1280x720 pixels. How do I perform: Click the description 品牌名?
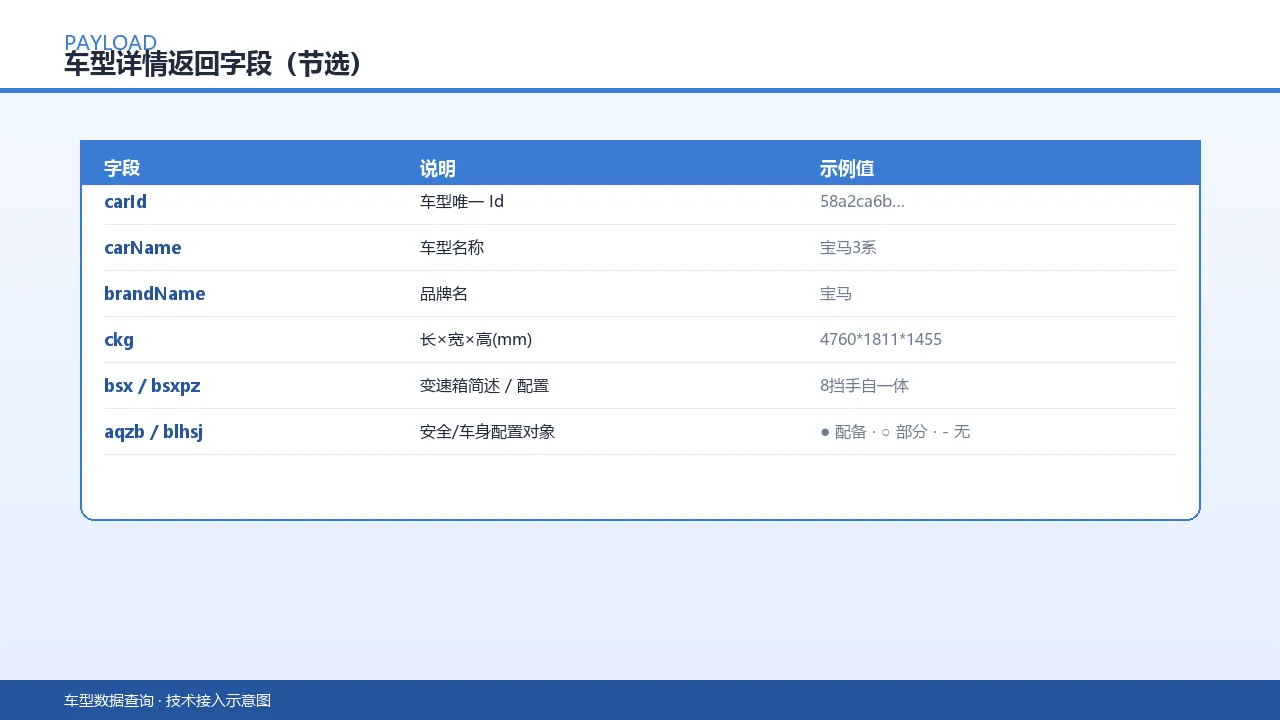pos(444,294)
